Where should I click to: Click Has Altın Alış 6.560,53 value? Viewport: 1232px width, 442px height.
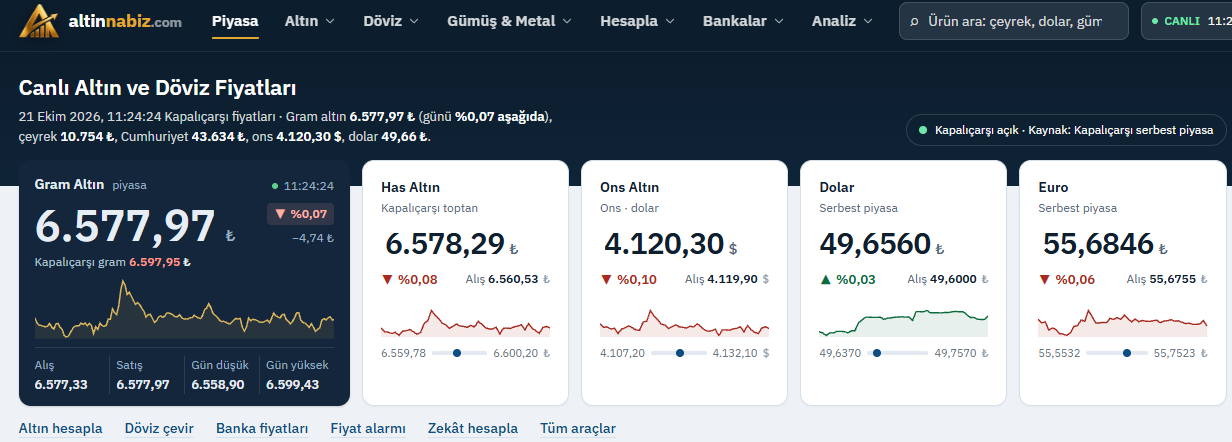[x=514, y=280]
